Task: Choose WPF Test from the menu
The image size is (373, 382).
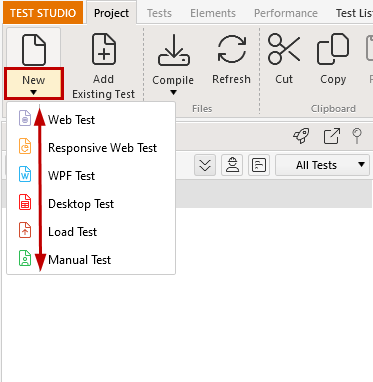Action: tap(91, 175)
